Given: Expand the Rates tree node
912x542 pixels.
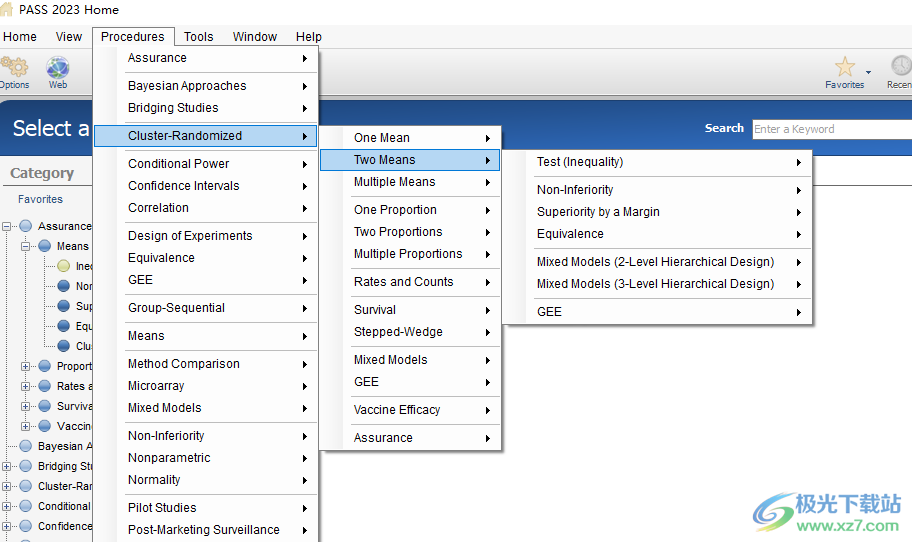Looking at the screenshot, I should pyautogui.click(x=26, y=386).
